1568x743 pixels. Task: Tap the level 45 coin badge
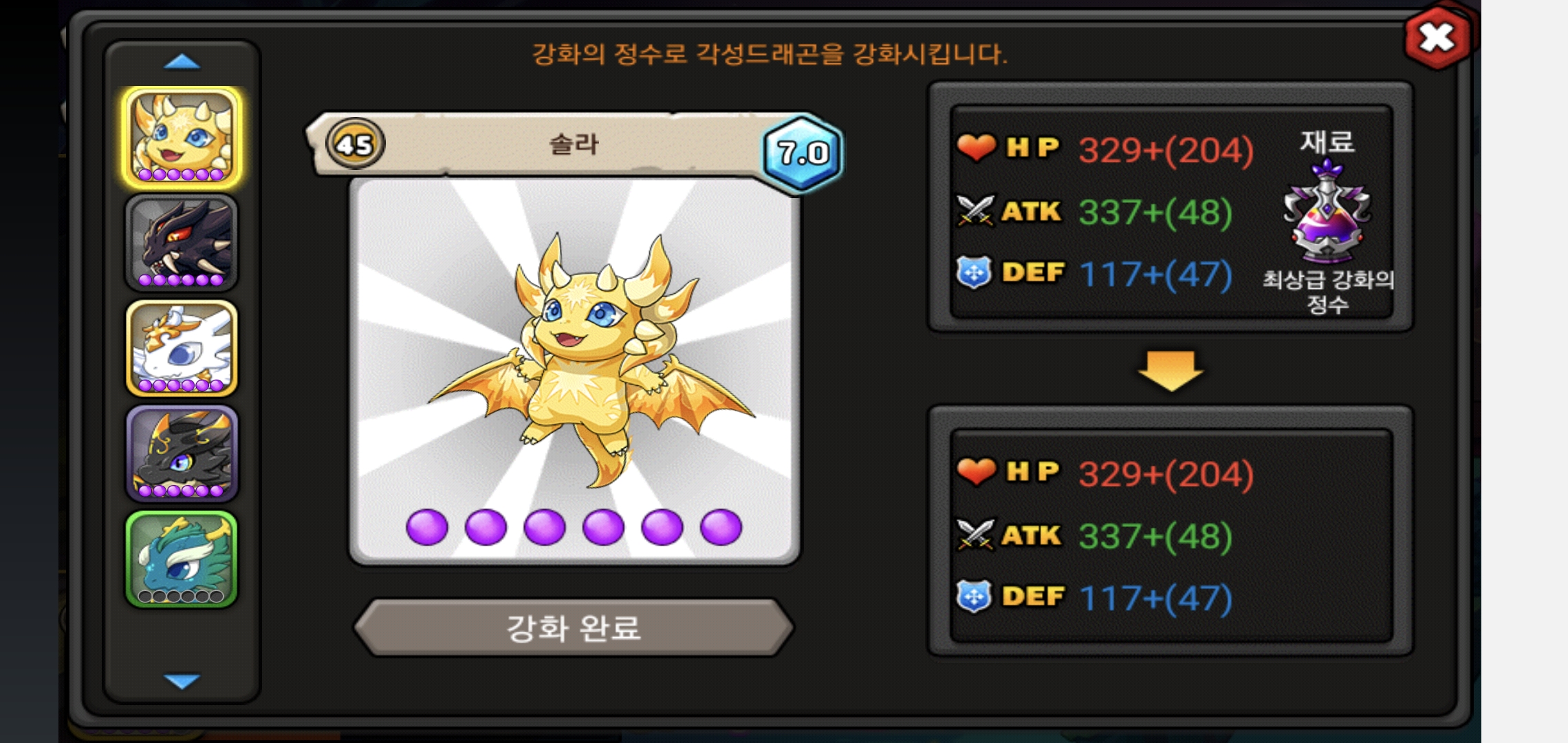coord(355,144)
